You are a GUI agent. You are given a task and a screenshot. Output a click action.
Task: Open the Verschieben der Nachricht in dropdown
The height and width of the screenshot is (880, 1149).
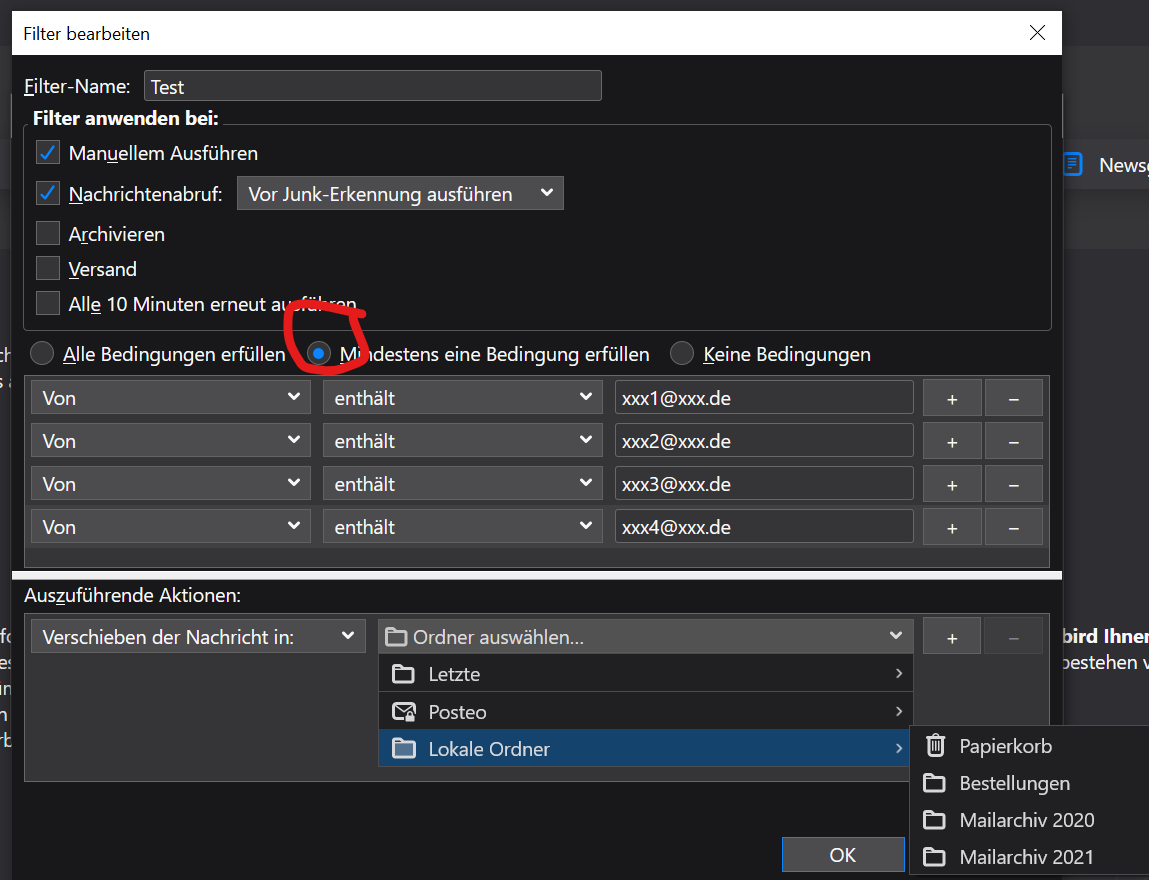point(196,637)
